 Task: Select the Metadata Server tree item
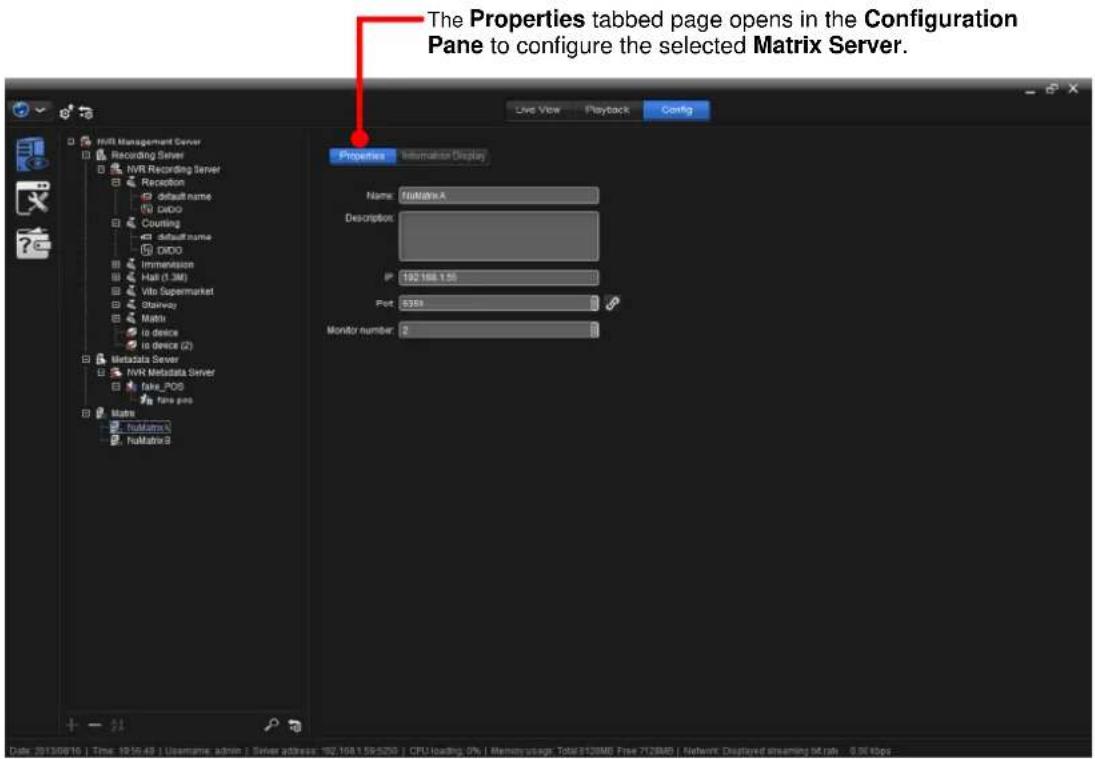point(145,359)
